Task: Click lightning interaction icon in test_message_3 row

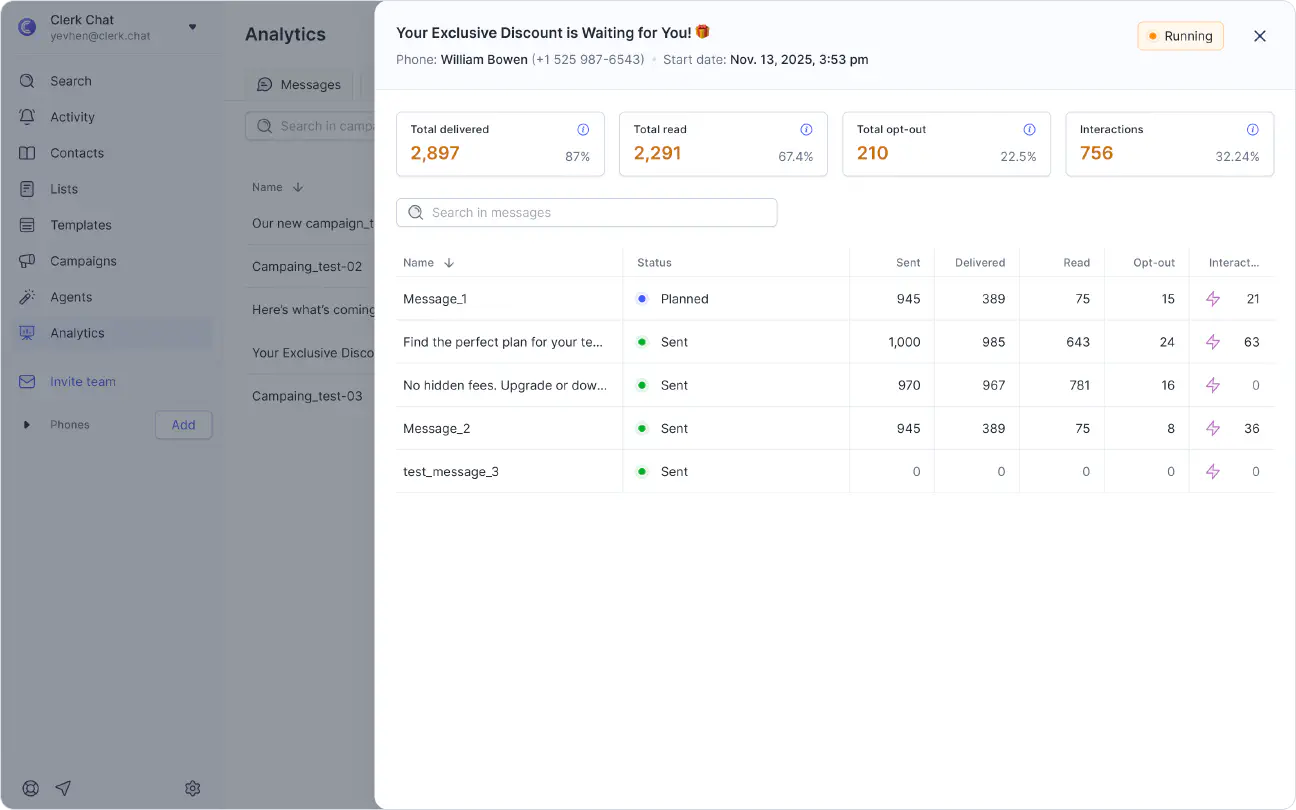Action: [1213, 472]
